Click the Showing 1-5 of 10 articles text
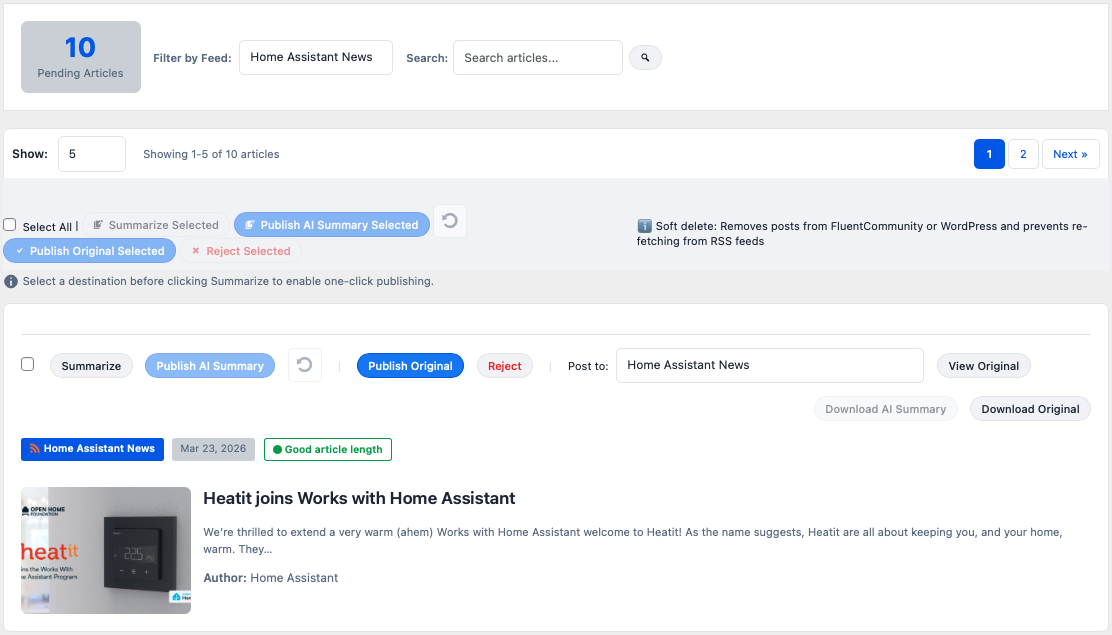 (x=211, y=154)
